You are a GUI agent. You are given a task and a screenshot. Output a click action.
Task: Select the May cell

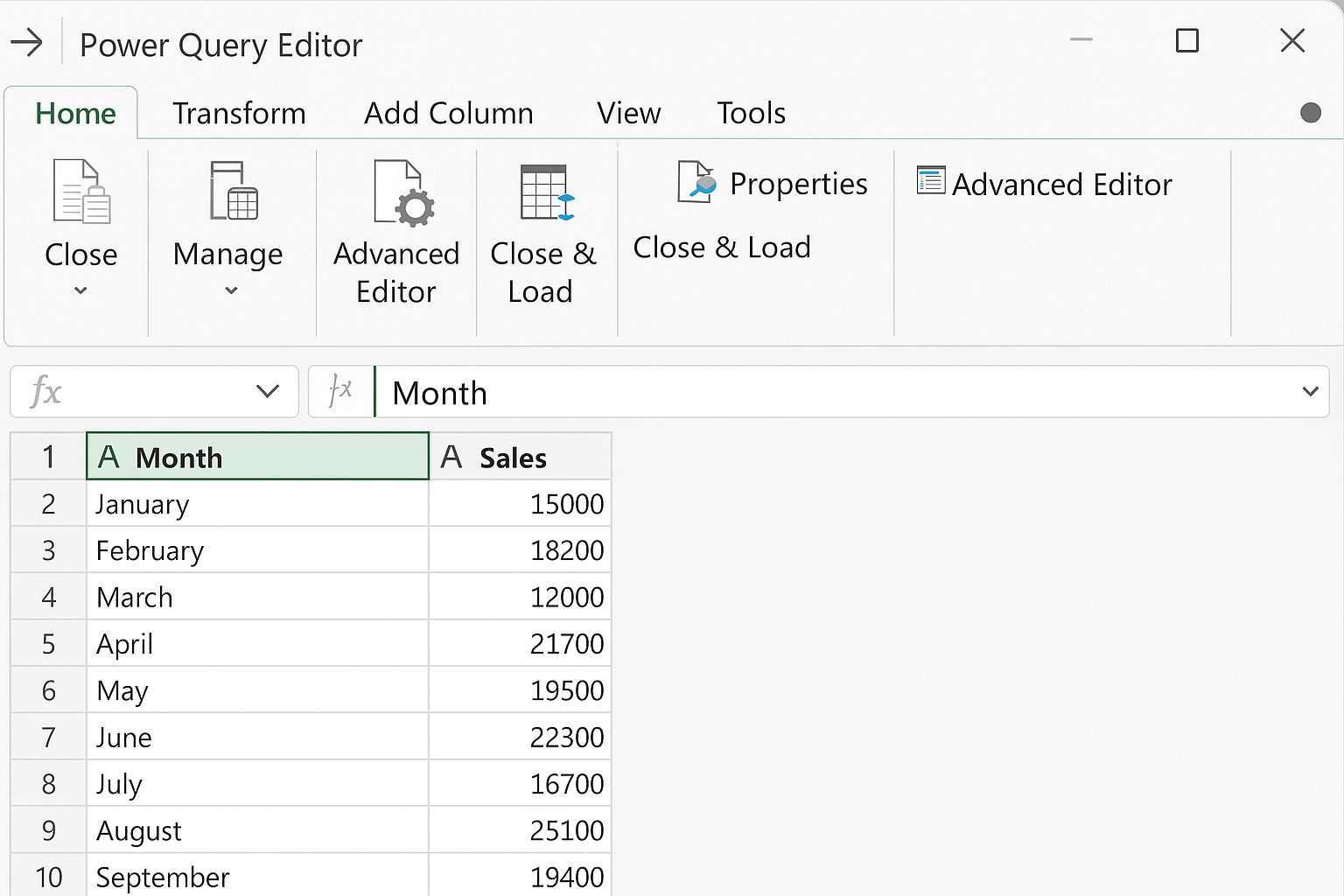tap(257, 689)
